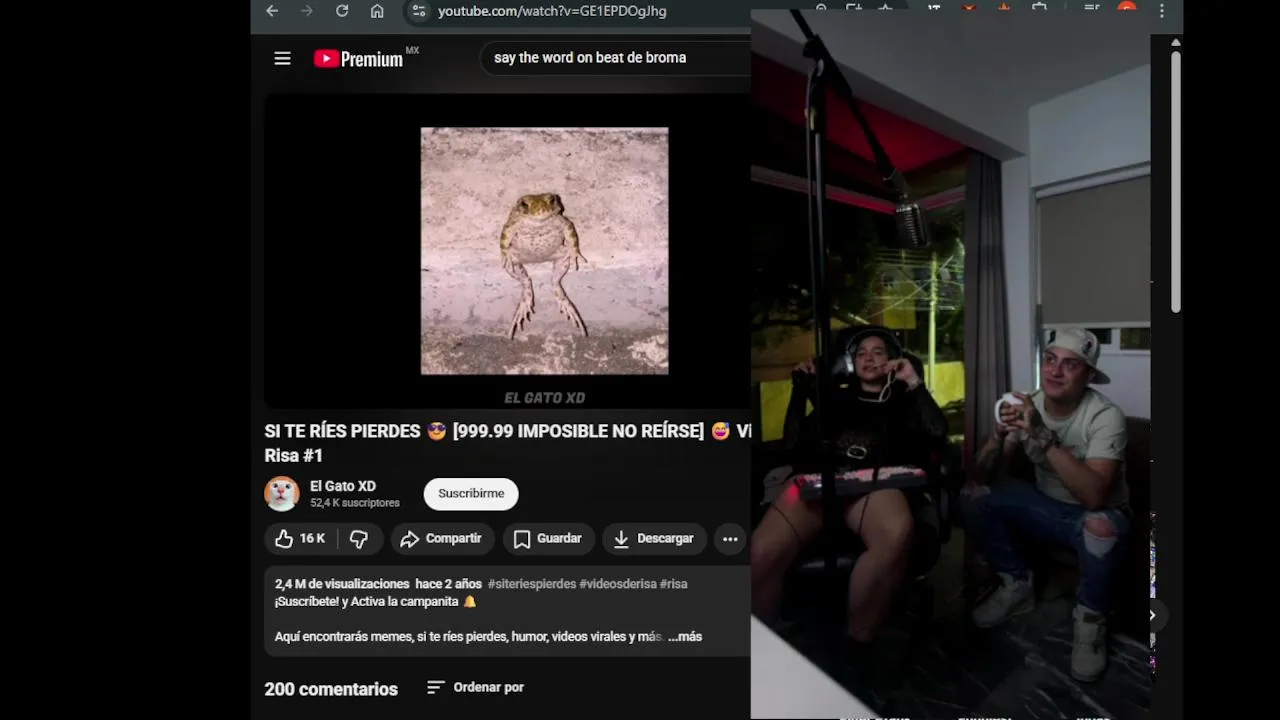The image size is (1280, 720).
Task: Open site information icon in address bar
Action: (x=419, y=11)
